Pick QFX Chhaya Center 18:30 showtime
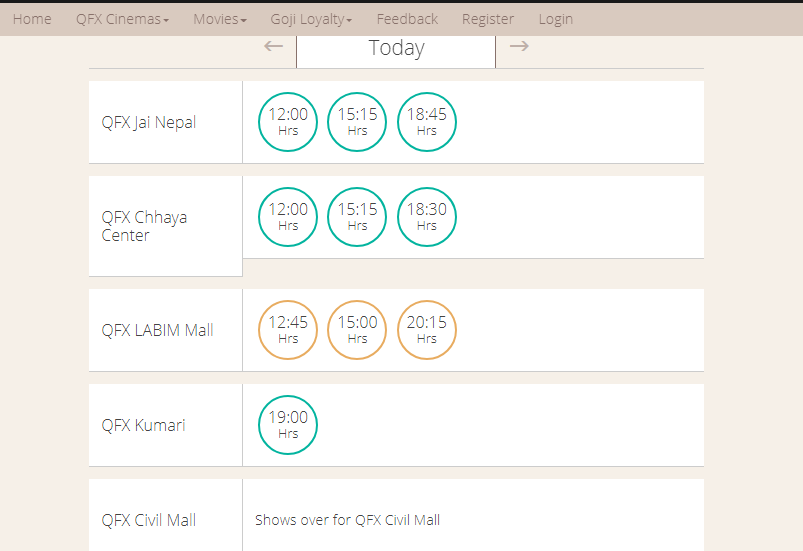This screenshot has width=803, height=551. (x=427, y=217)
